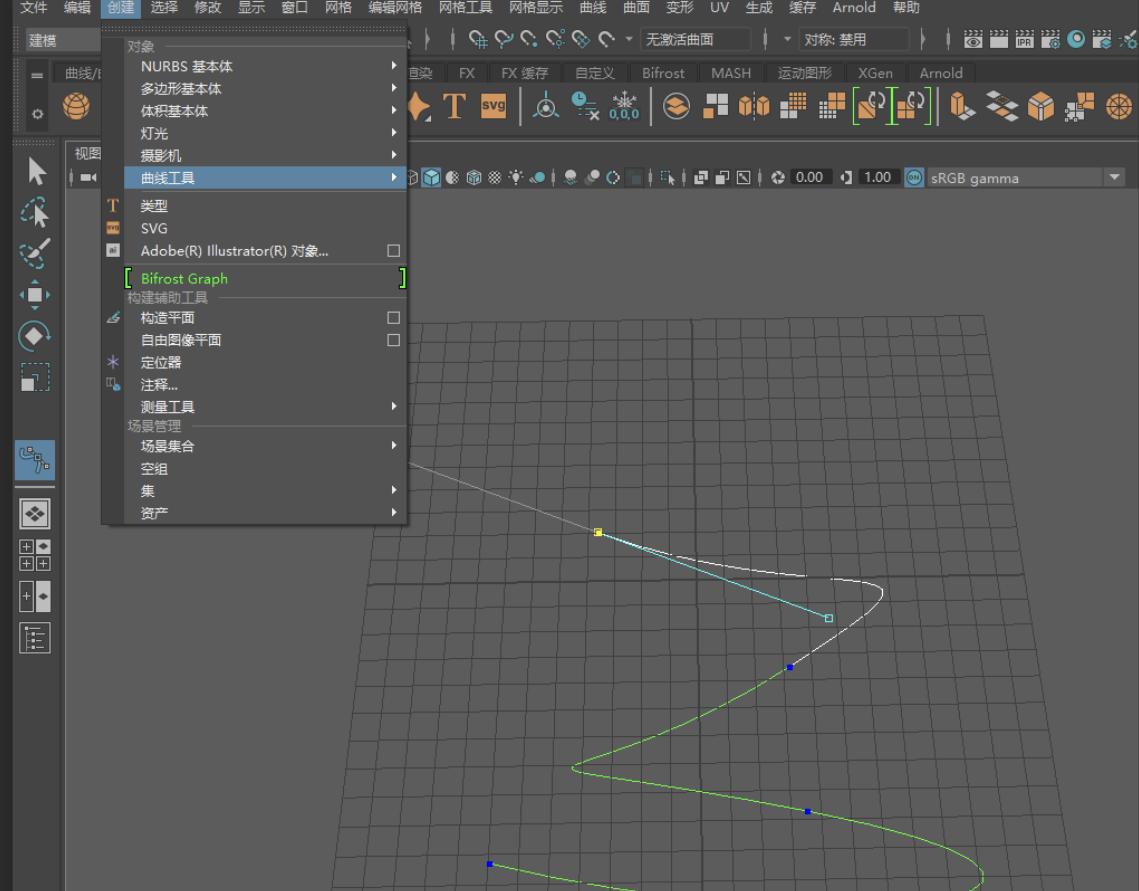Activate the Lasso Select tool
This screenshot has width=1139, height=891.
click(36, 213)
